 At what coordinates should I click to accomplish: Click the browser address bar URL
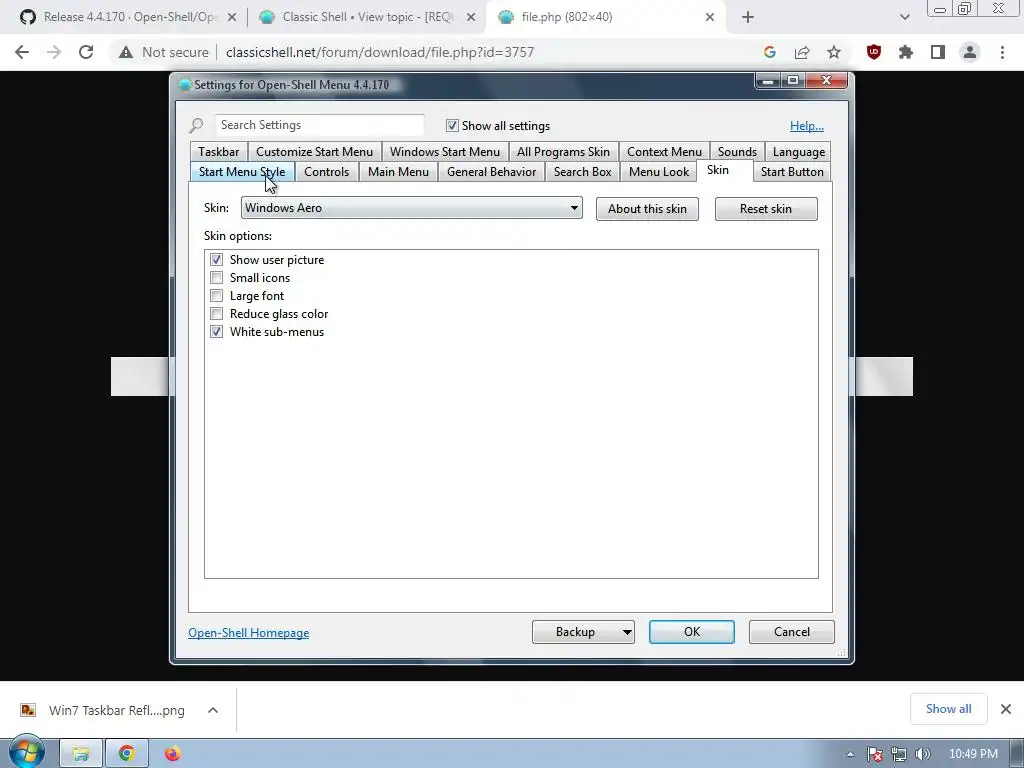[380, 52]
